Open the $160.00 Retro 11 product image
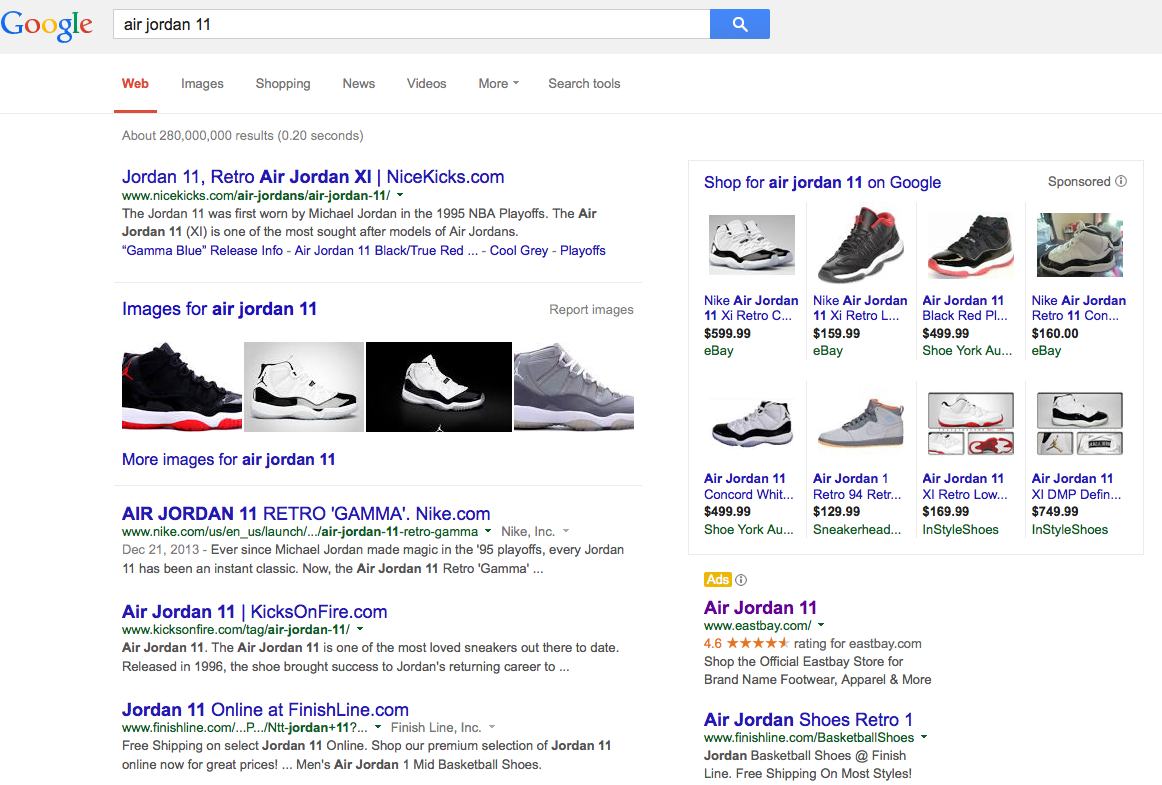The width and height of the screenshot is (1162, 785). pyautogui.click(x=1079, y=245)
